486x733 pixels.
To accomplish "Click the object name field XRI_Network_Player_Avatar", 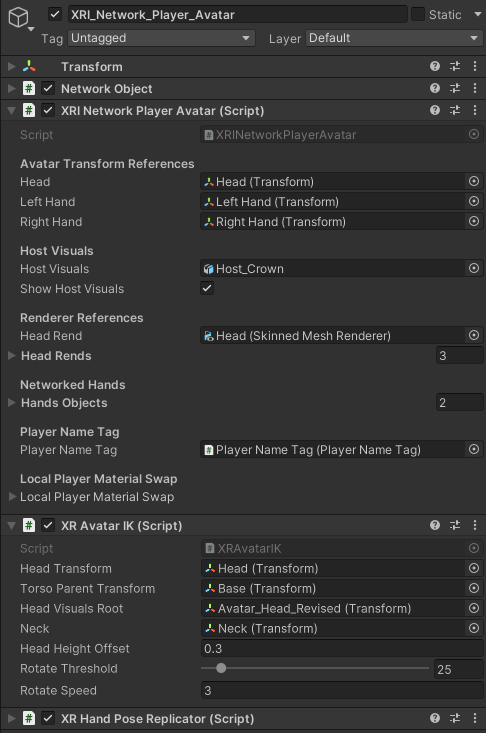I will click(x=238, y=14).
